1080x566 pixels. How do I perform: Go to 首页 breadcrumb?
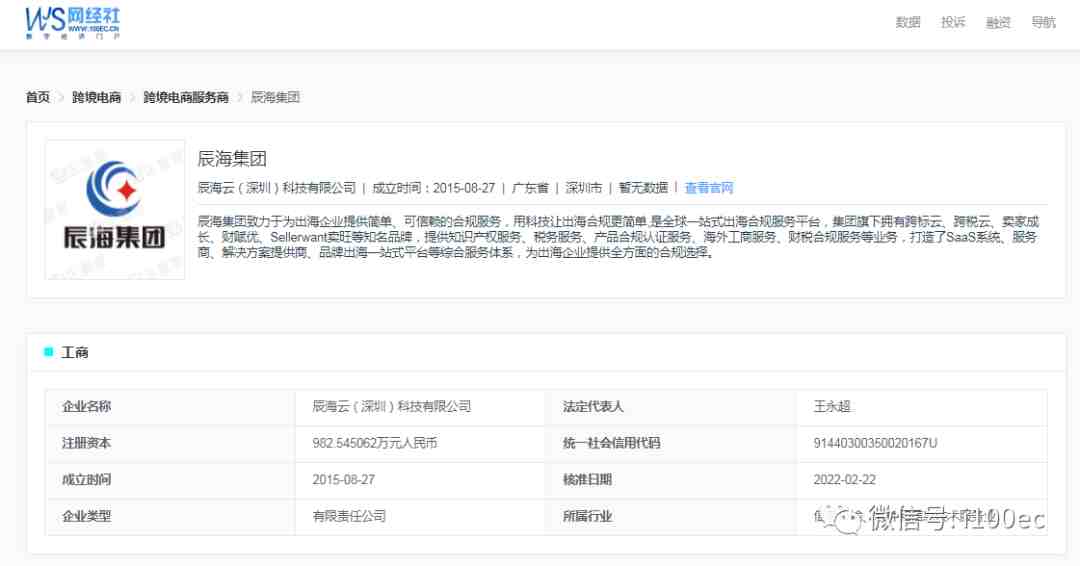[38, 97]
